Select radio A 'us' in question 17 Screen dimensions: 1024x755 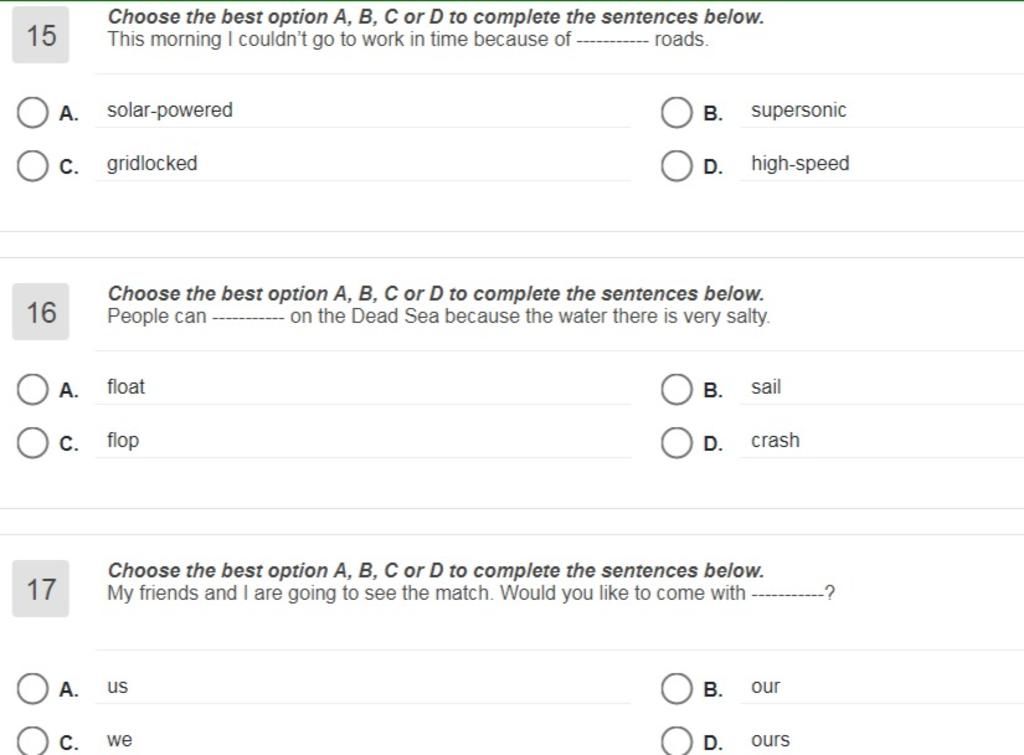pos(32,689)
